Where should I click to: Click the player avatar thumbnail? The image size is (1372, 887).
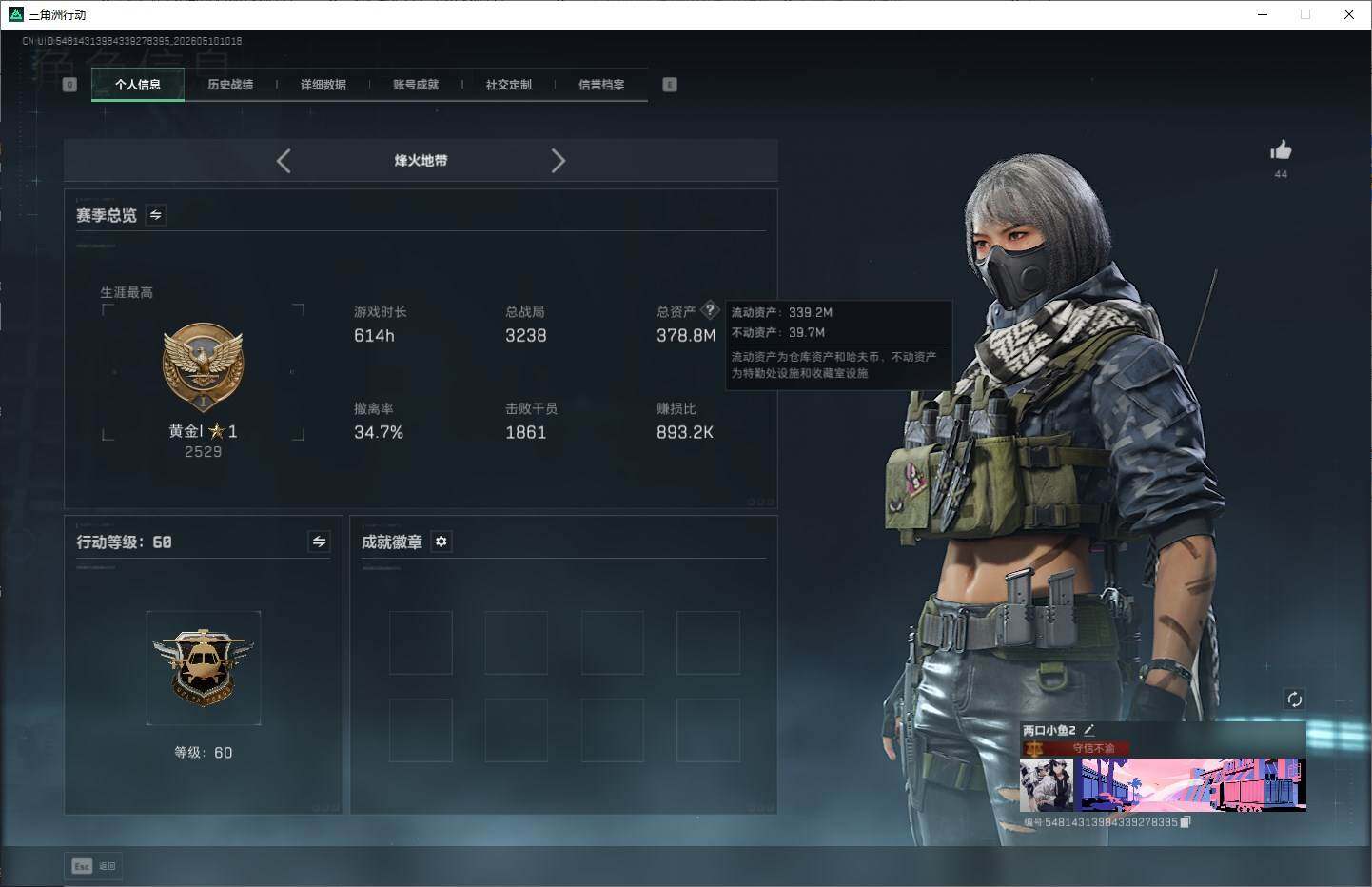coord(1047,784)
